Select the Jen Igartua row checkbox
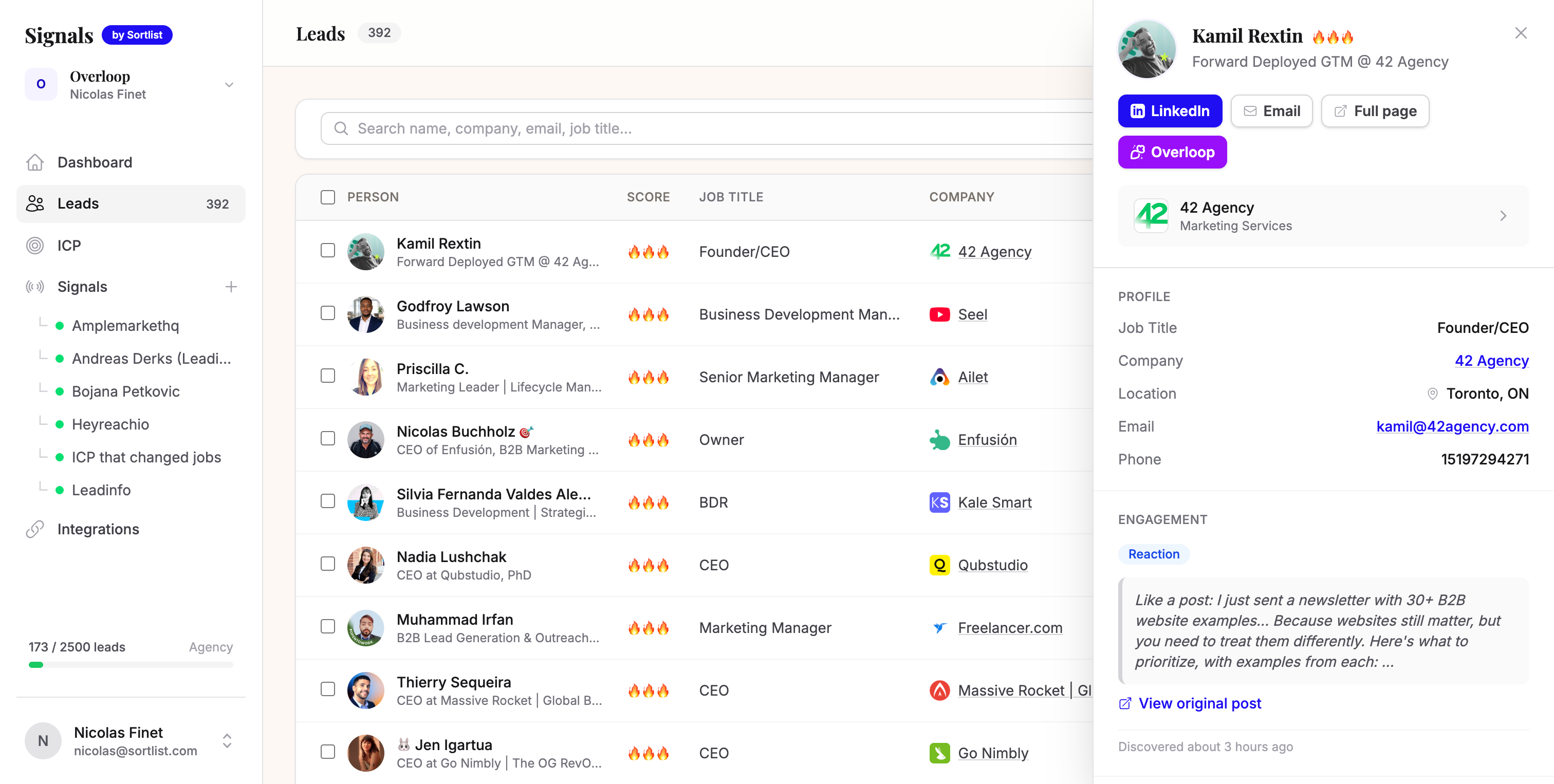The image size is (1554, 784). click(327, 752)
